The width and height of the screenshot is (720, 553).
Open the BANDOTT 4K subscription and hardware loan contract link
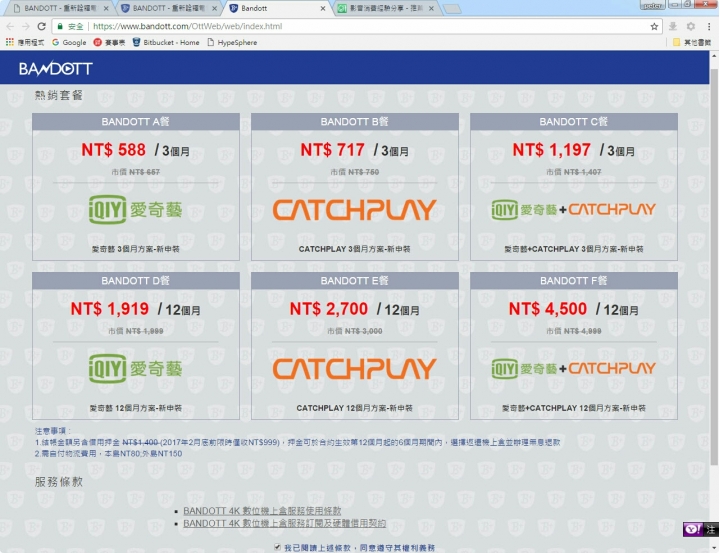pos(285,523)
